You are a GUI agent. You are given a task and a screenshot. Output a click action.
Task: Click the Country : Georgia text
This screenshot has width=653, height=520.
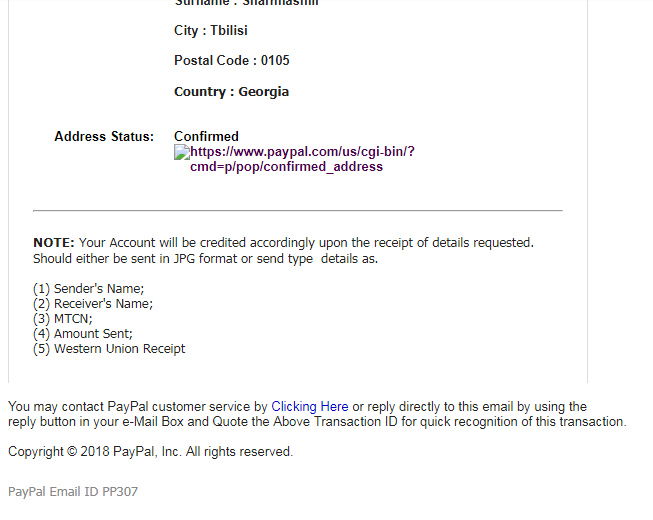pos(231,92)
